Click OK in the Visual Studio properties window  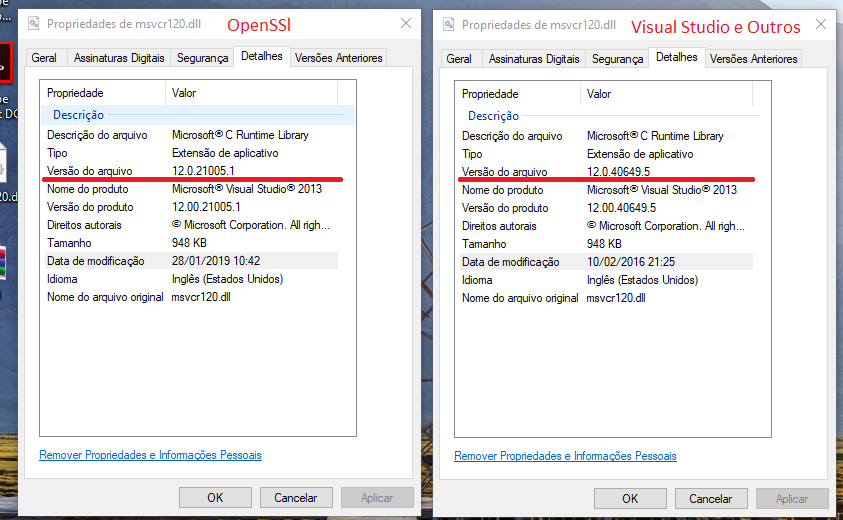tap(630, 498)
